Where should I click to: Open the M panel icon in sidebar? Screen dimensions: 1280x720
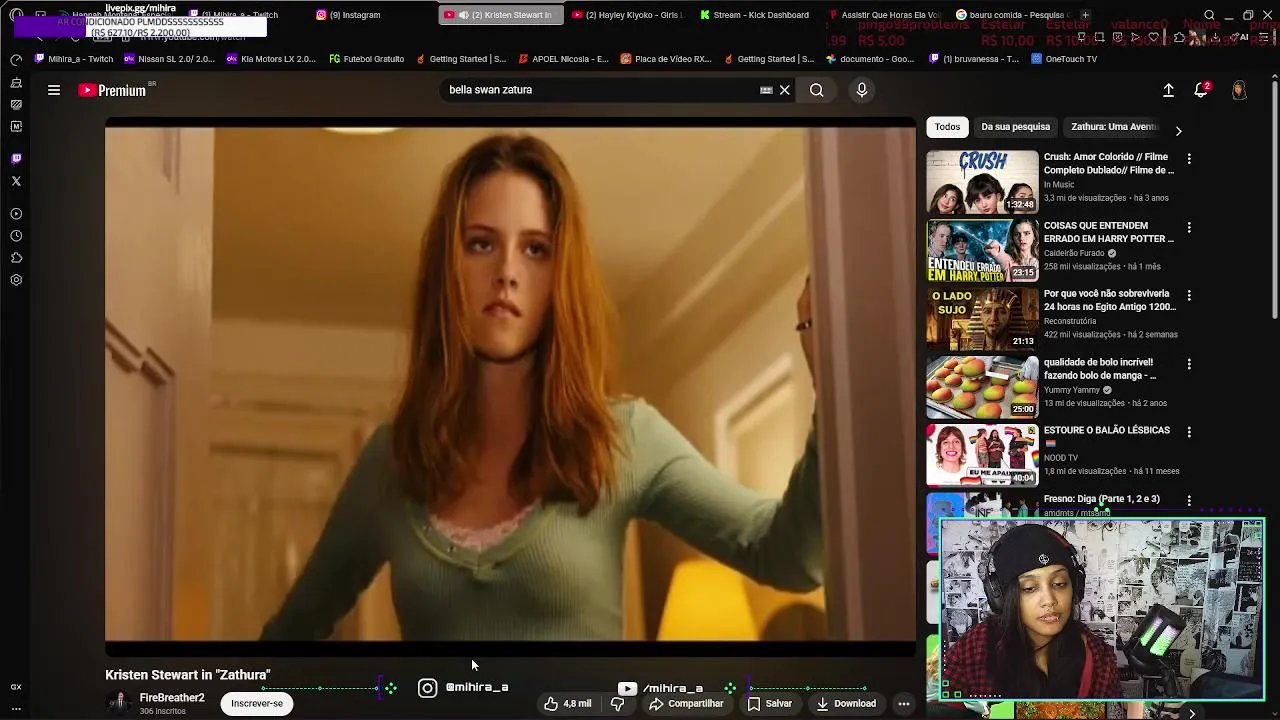click(x=16, y=126)
